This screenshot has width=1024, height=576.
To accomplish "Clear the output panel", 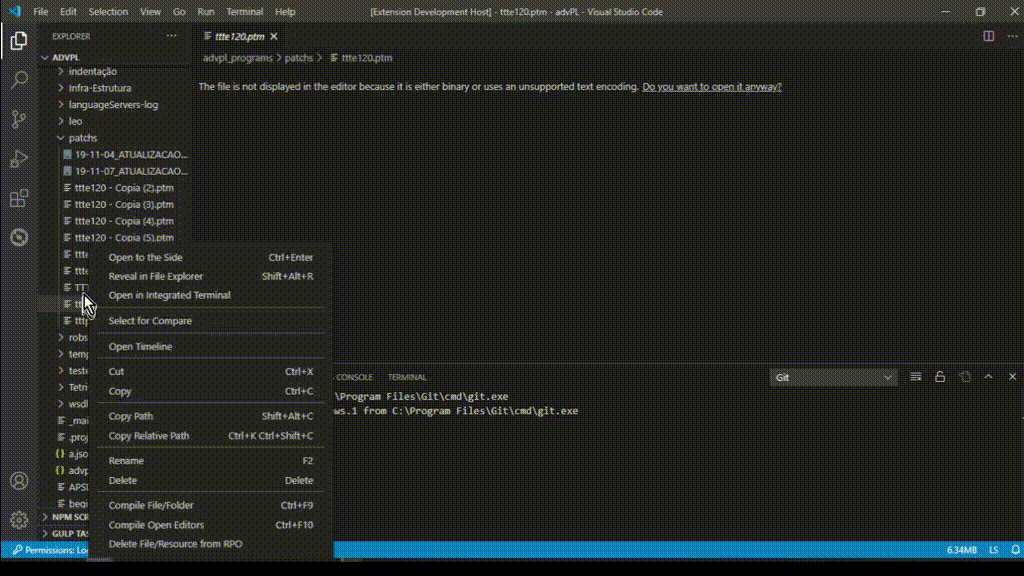I will click(x=916, y=377).
